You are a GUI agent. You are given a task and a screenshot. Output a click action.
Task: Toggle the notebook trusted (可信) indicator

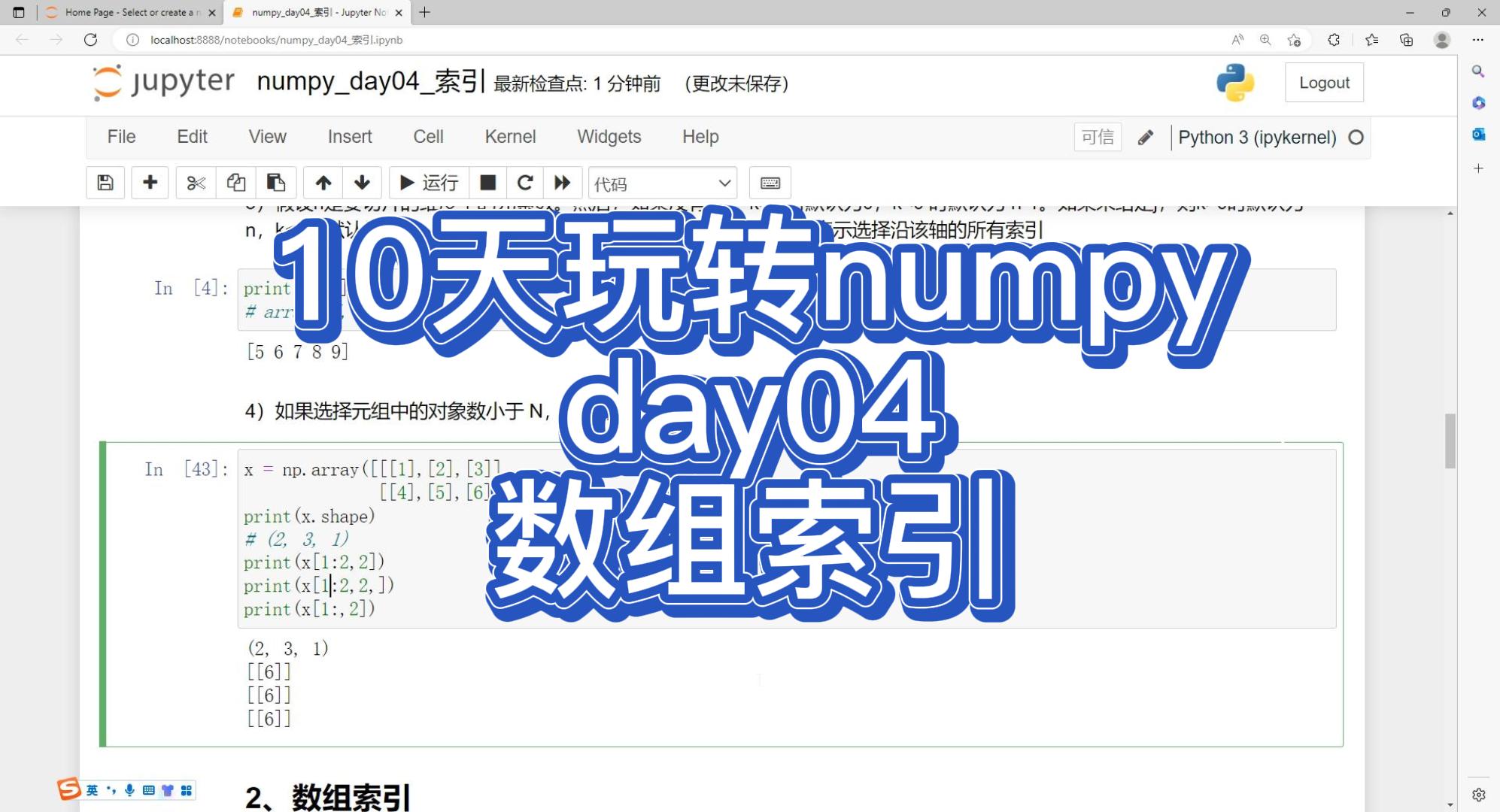click(x=1097, y=137)
